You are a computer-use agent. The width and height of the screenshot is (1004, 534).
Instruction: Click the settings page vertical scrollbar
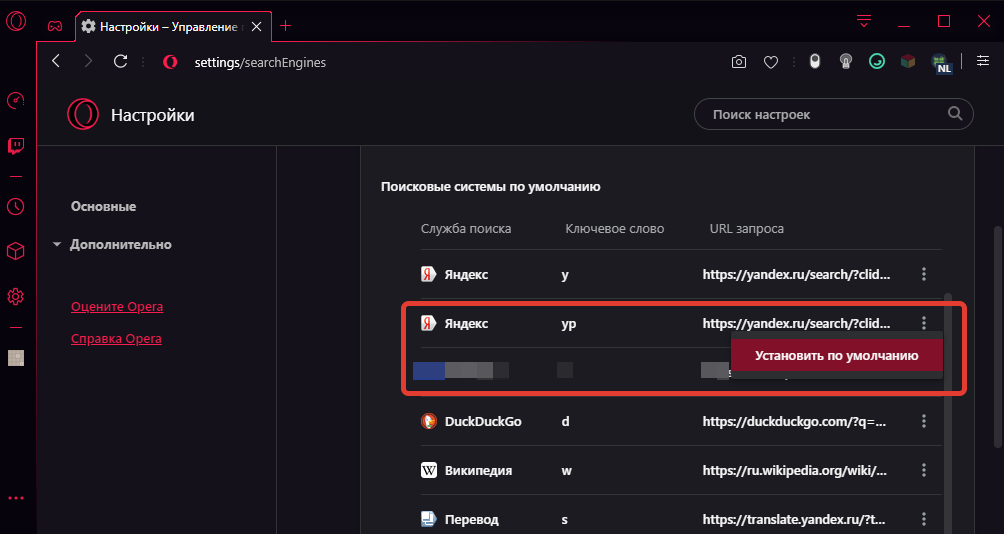point(998,336)
